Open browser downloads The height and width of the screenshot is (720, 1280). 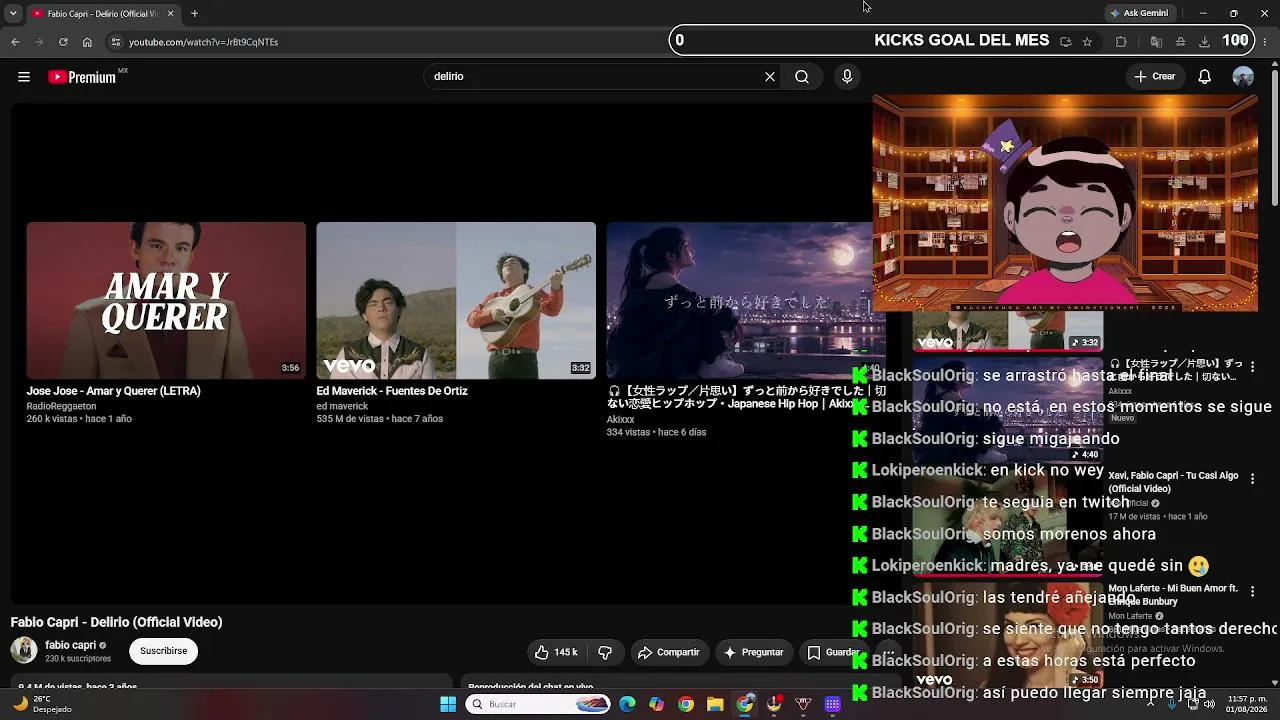tap(1204, 42)
